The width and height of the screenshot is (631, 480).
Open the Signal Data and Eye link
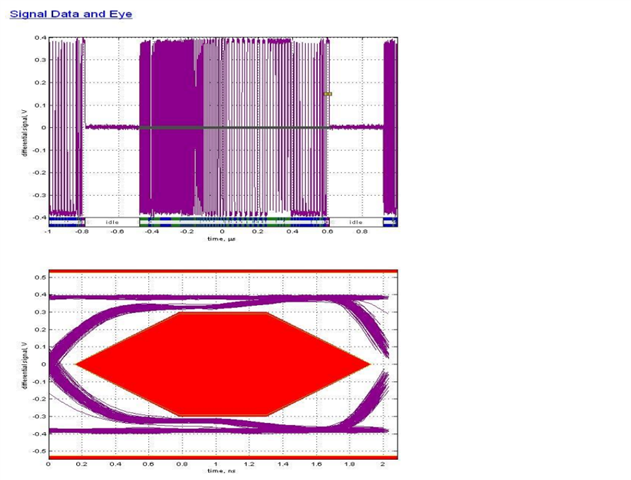click(x=71, y=14)
